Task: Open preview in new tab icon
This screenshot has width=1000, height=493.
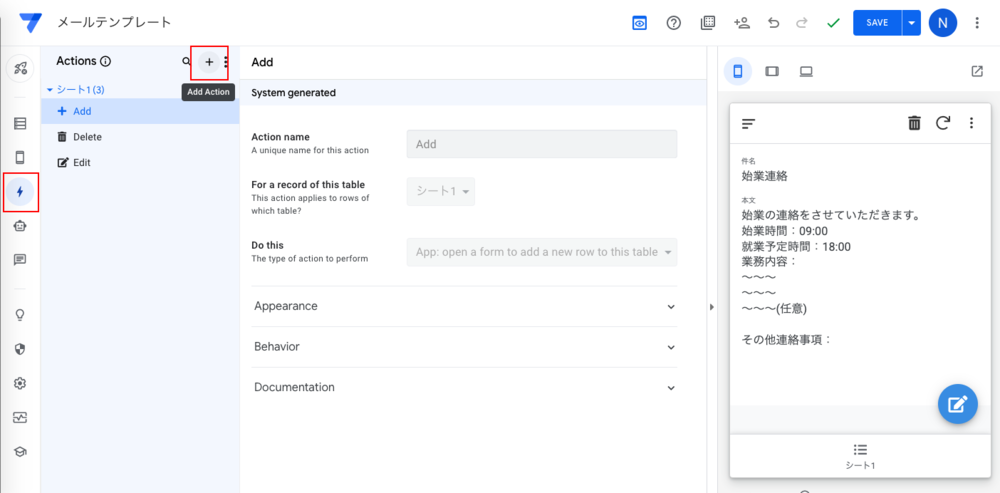Action: click(977, 71)
